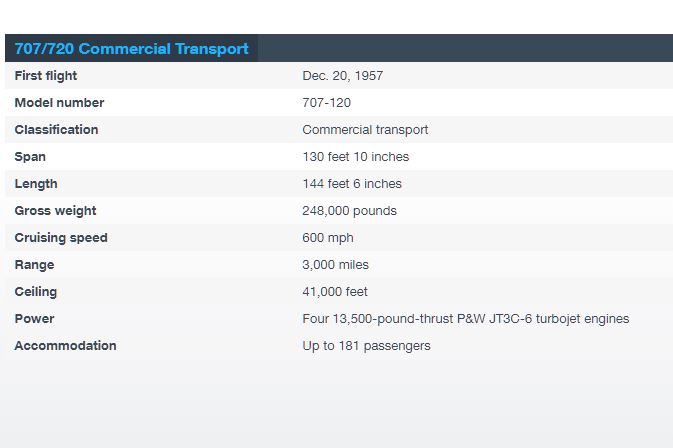This screenshot has height=448, width=673.
Task: Select the Cruising speed label
Action: click(x=61, y=238)
